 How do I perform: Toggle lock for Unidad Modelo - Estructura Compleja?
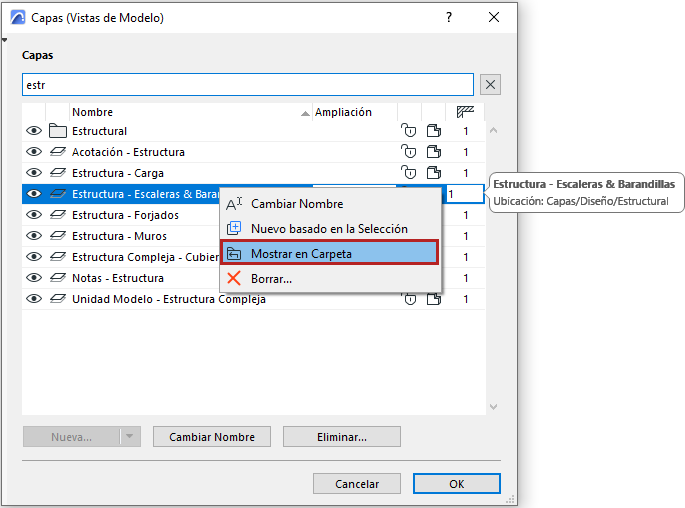[x=410, y=299]
